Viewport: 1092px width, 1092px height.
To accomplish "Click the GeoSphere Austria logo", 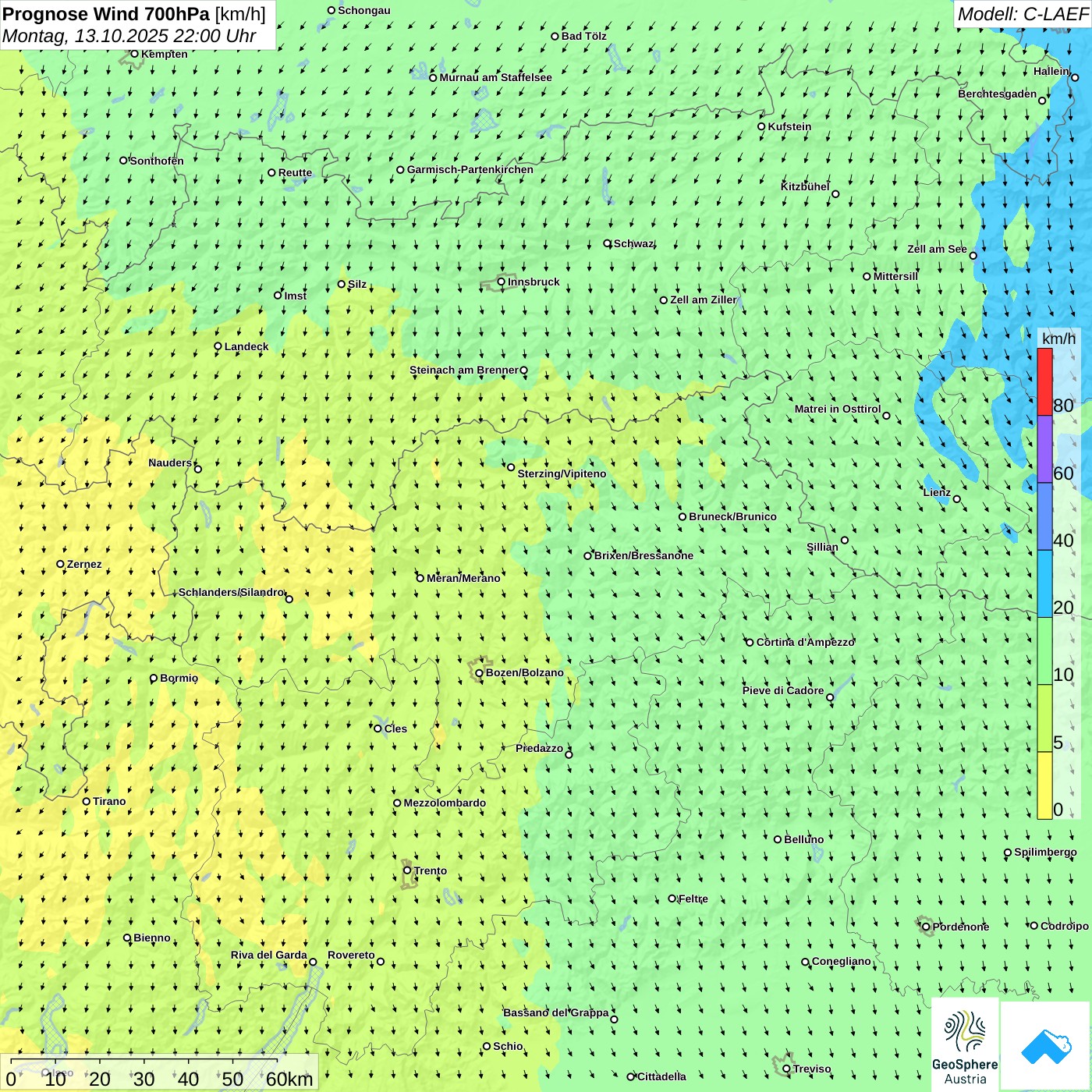I will click(965, 1045).
